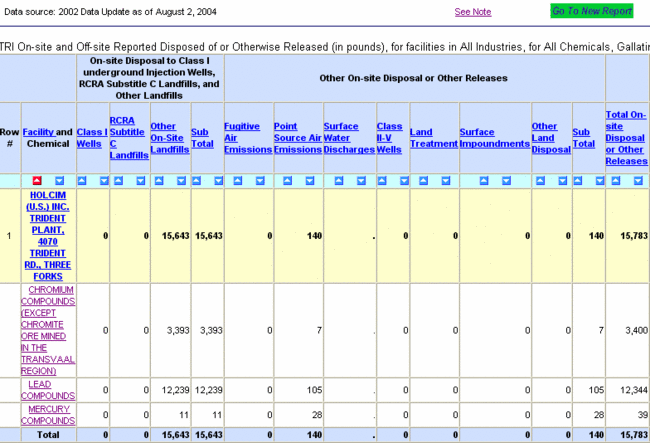Image resolution: width=650 pixels, height=443 pixels.
Task: Click the Class II-V Wells column header
Action: click(x=389, y=137)
